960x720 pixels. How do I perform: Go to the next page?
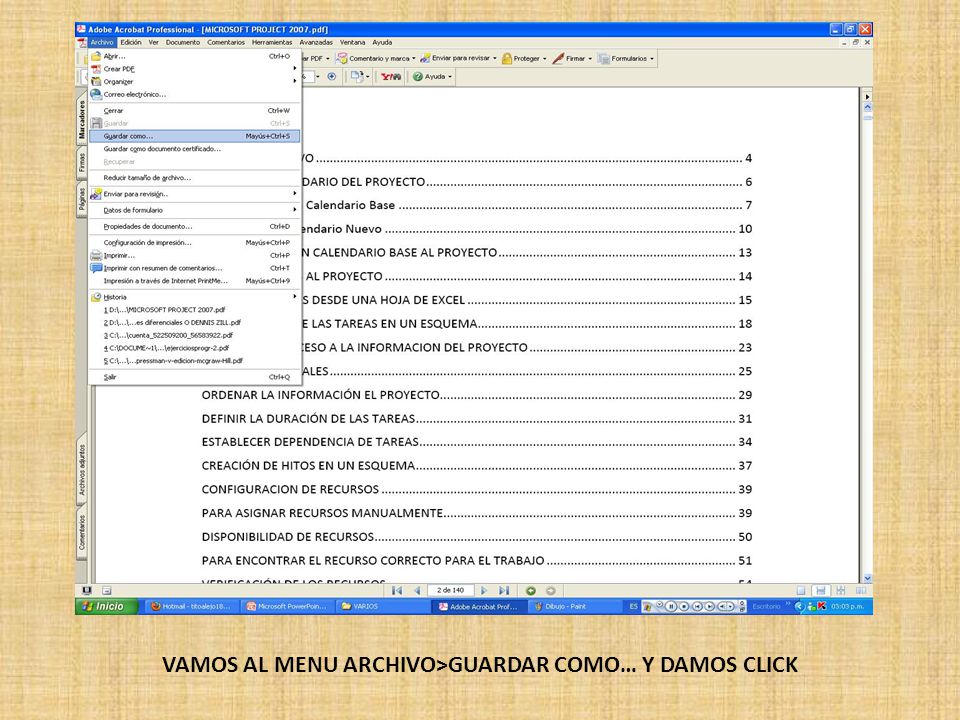point(484,591)
